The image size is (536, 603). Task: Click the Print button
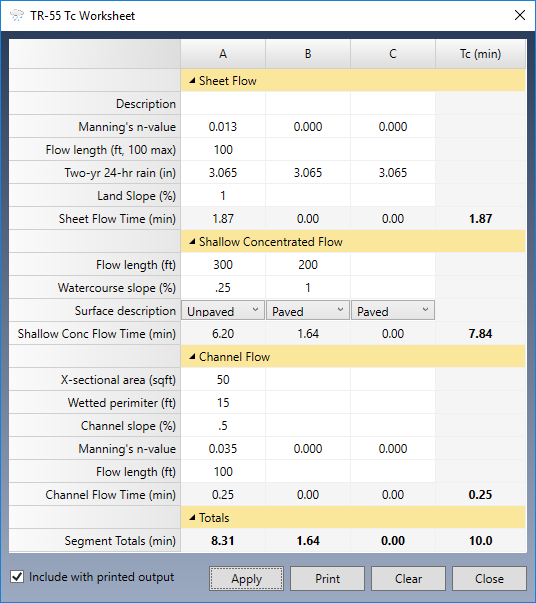coord(327,578)
